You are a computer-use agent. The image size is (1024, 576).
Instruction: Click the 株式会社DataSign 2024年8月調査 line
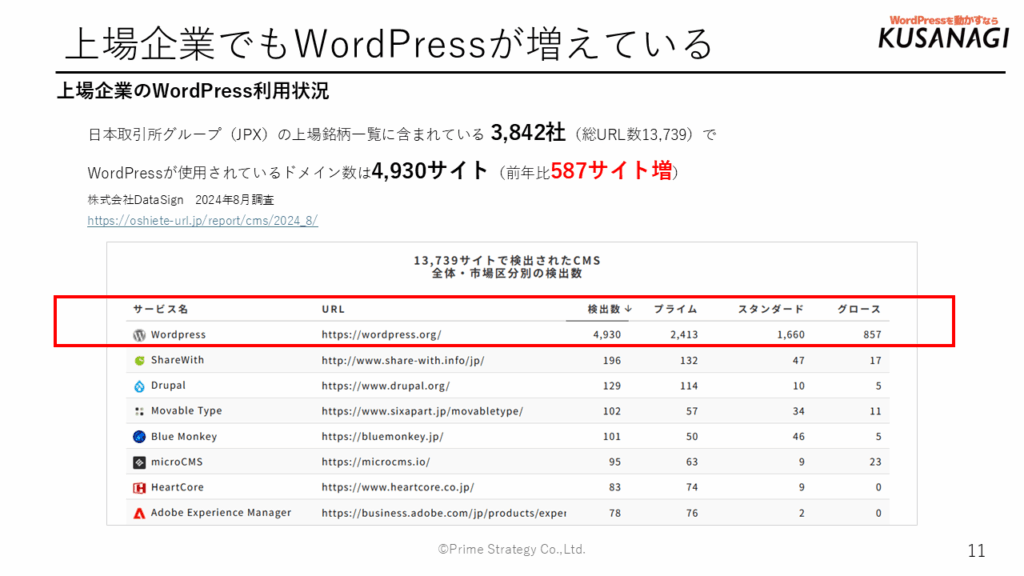181,200
